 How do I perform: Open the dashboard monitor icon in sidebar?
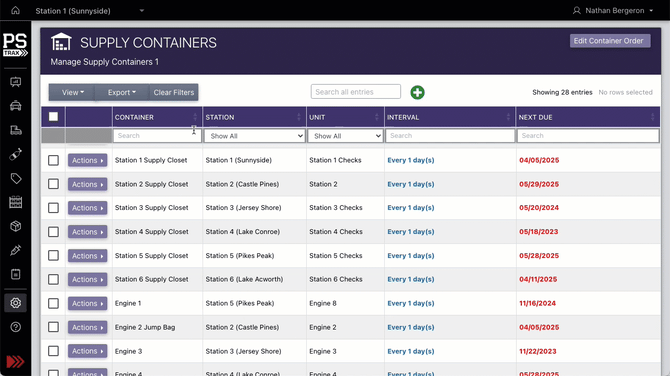[x=15, y=82]
